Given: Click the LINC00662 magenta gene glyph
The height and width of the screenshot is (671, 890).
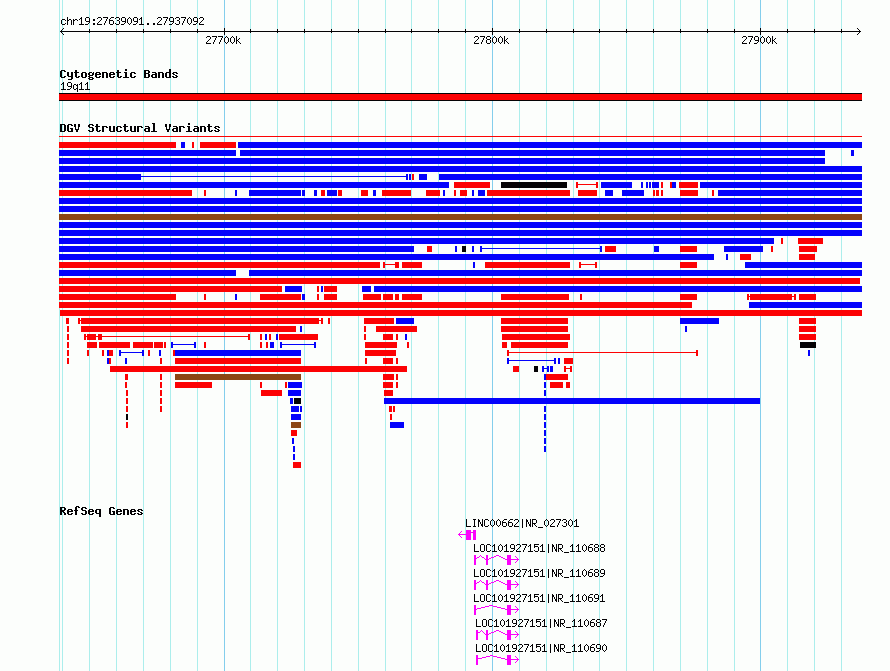Looking at the screenshot, I should pos(467,535).
